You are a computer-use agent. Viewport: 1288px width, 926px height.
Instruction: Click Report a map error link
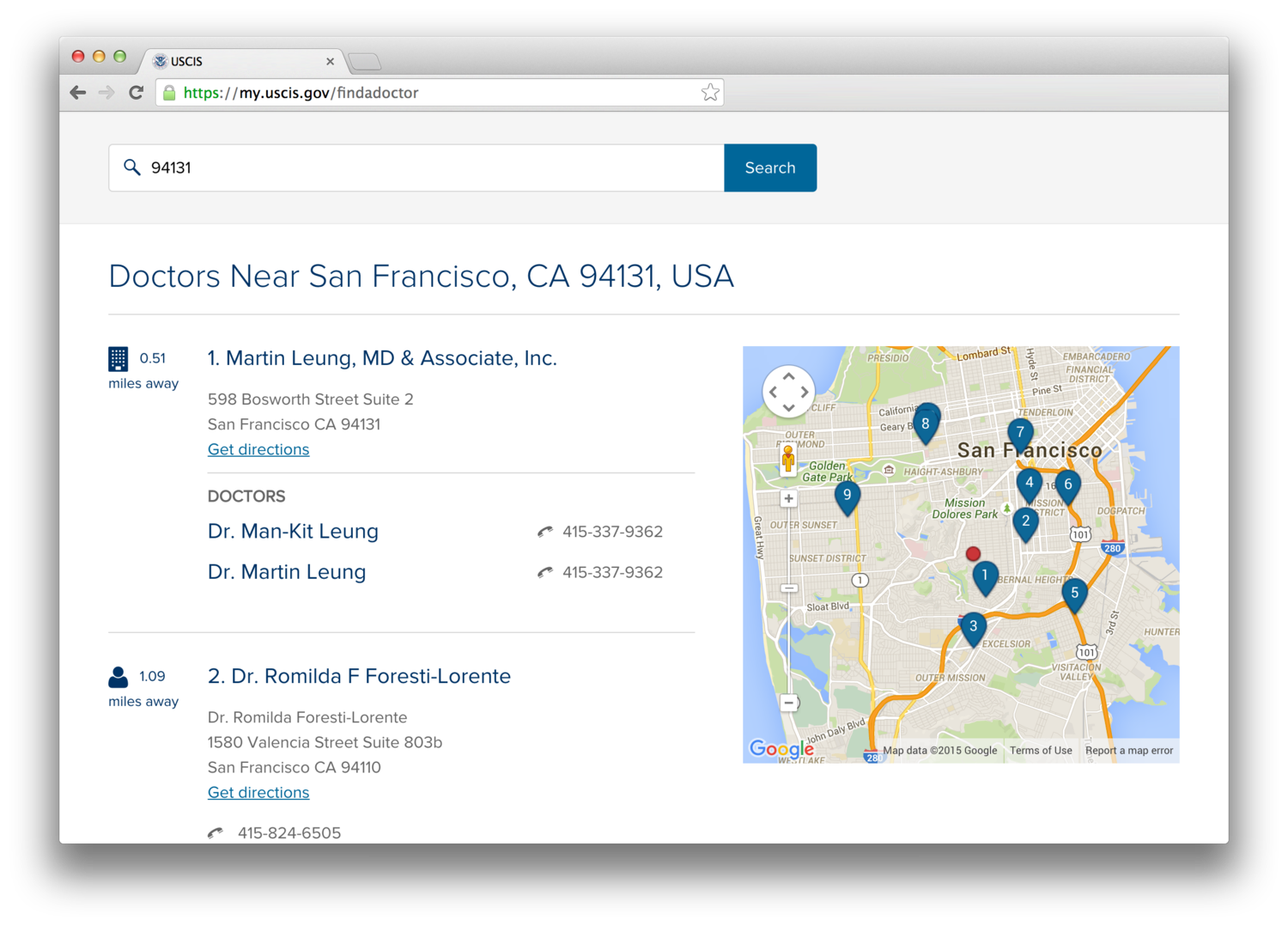click(1129, 751)
